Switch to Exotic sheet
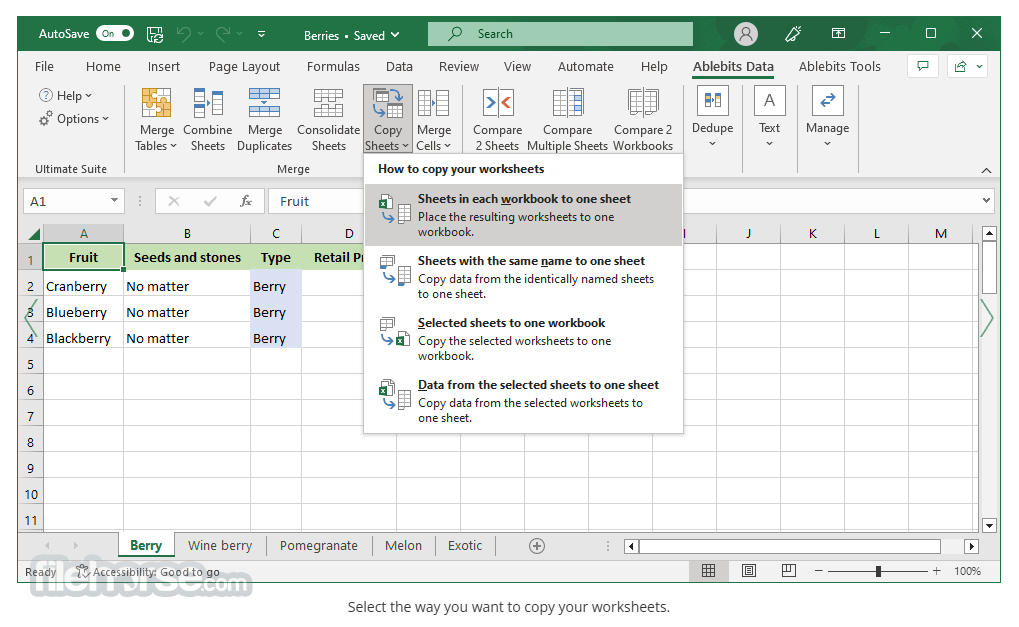The width and height of the screenshot is (1019, 627). (465, 546)
